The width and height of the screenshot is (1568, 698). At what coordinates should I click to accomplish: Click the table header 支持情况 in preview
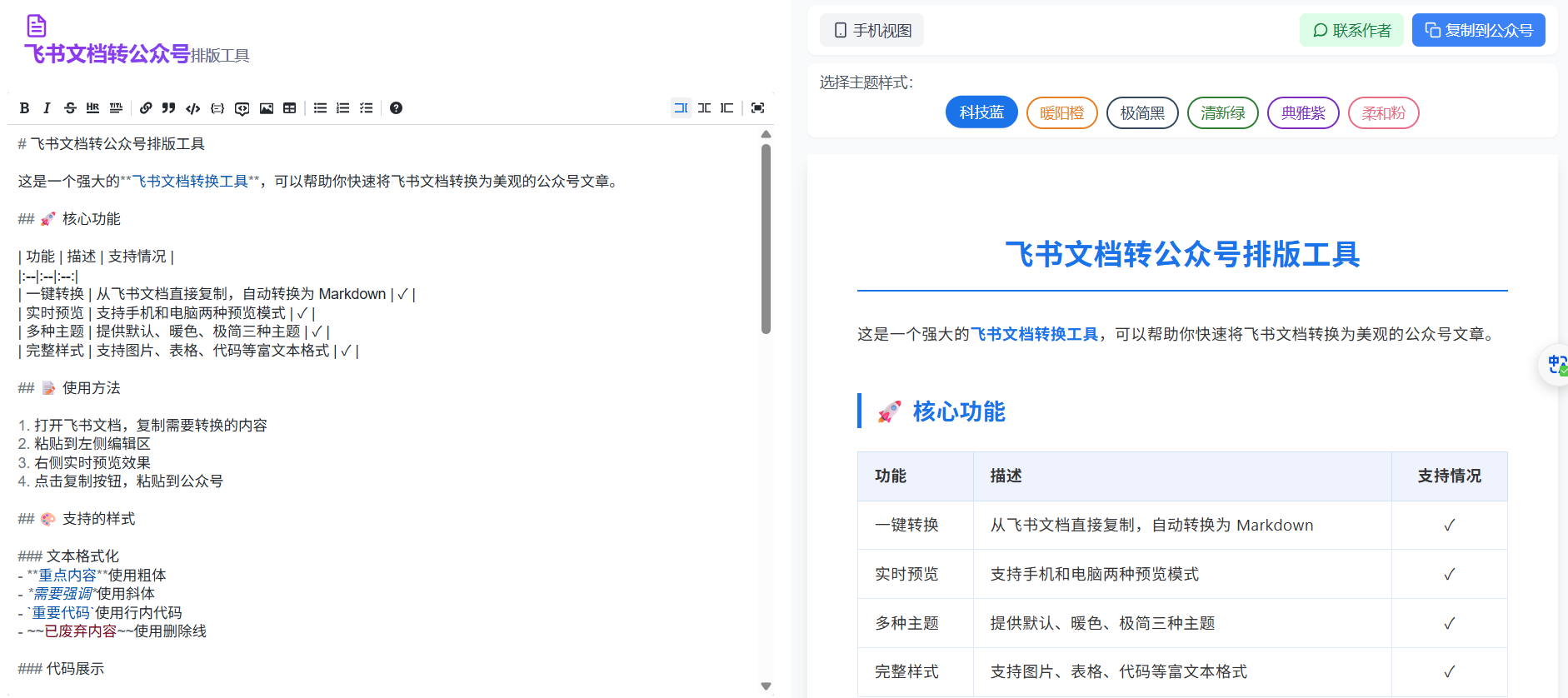[1450, 476]
